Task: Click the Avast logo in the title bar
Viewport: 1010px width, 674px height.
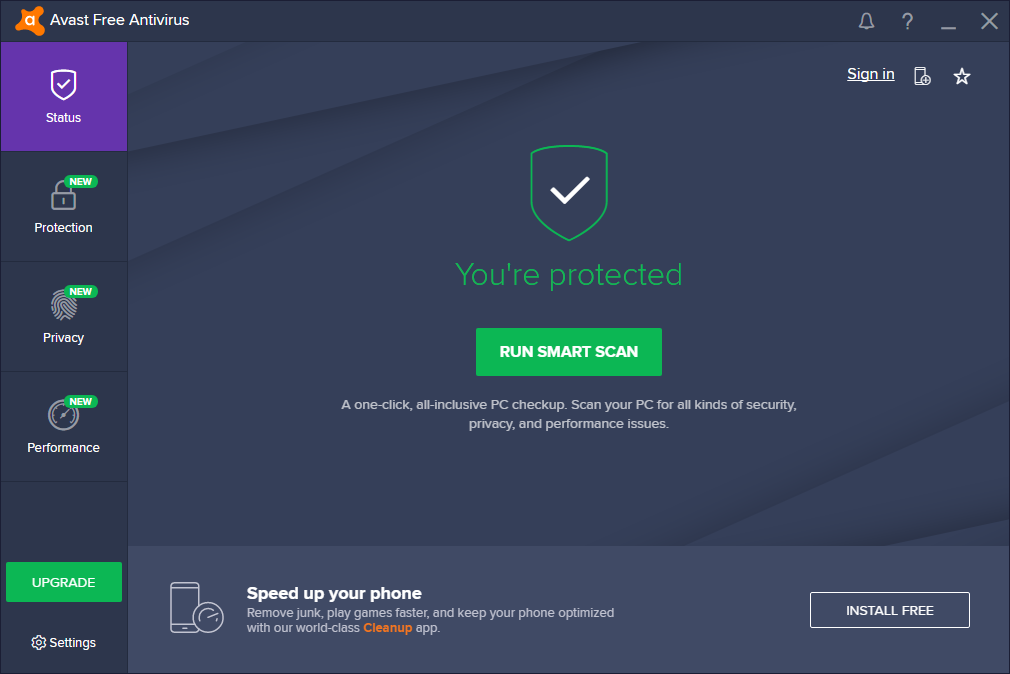Action: click(30, 21)
